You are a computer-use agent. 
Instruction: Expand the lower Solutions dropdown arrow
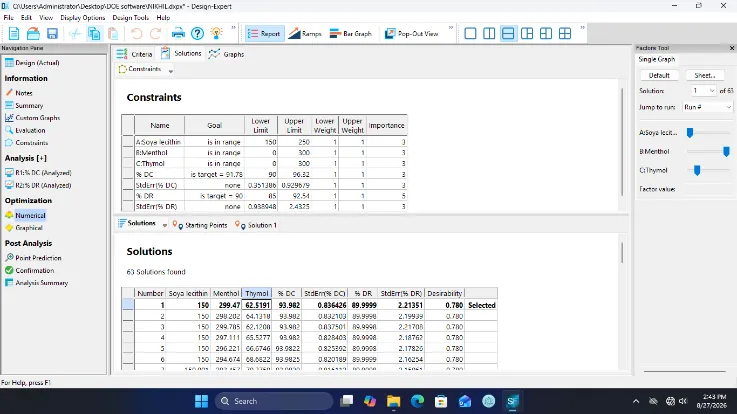(x=165, y=226)
